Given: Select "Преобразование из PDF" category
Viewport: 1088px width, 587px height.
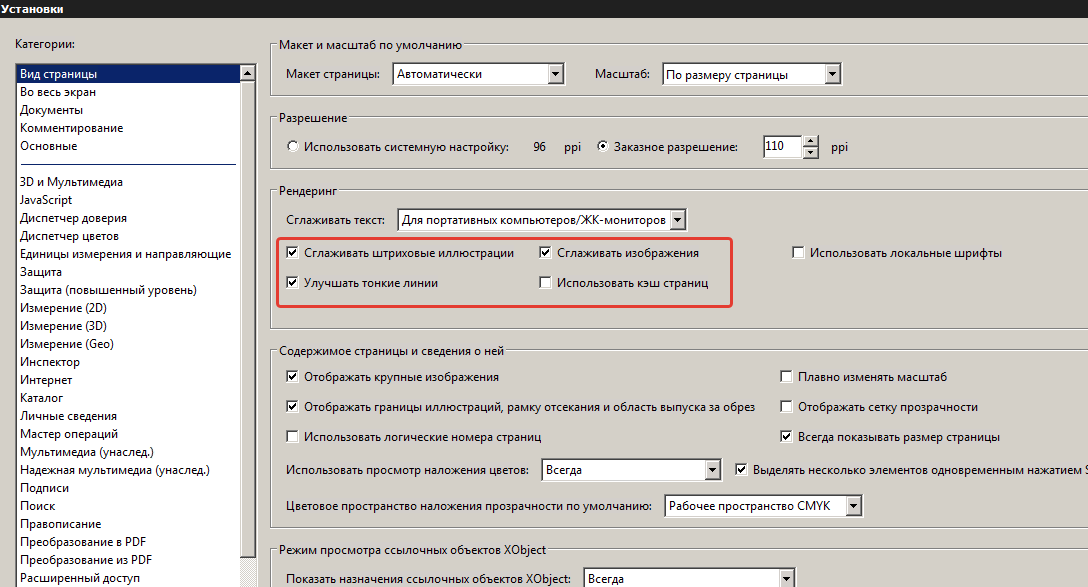Looking at the screenshot, I should (86, 561).
